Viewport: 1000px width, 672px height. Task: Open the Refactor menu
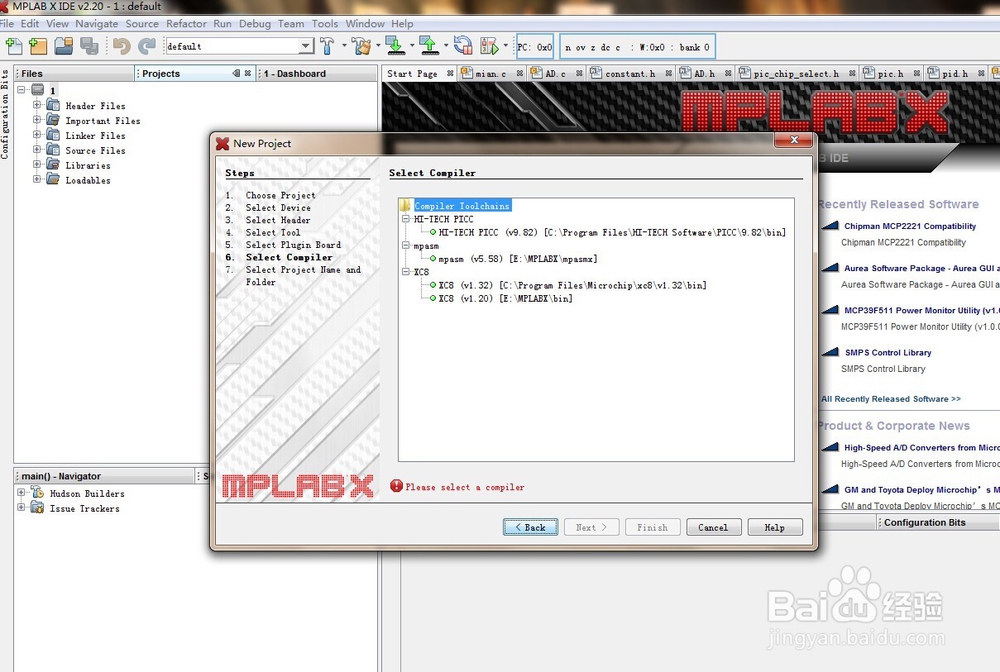pyautogui.click(x=186, y=24)
